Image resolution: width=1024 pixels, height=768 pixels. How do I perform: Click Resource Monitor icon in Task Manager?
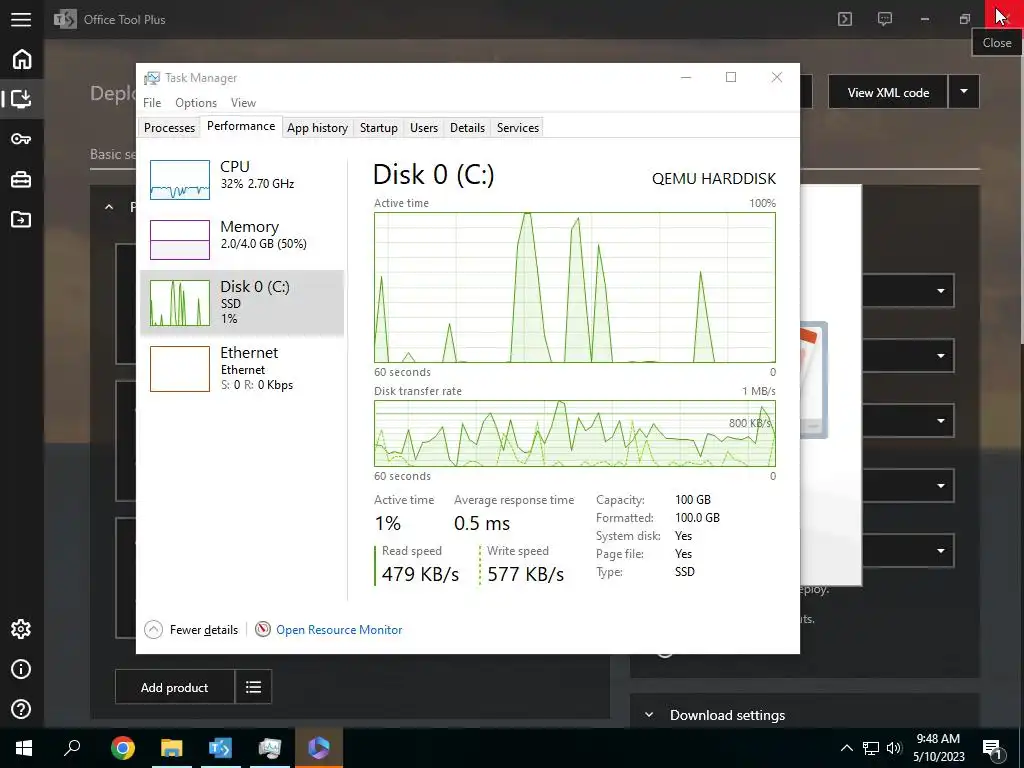tap(263, 629)
